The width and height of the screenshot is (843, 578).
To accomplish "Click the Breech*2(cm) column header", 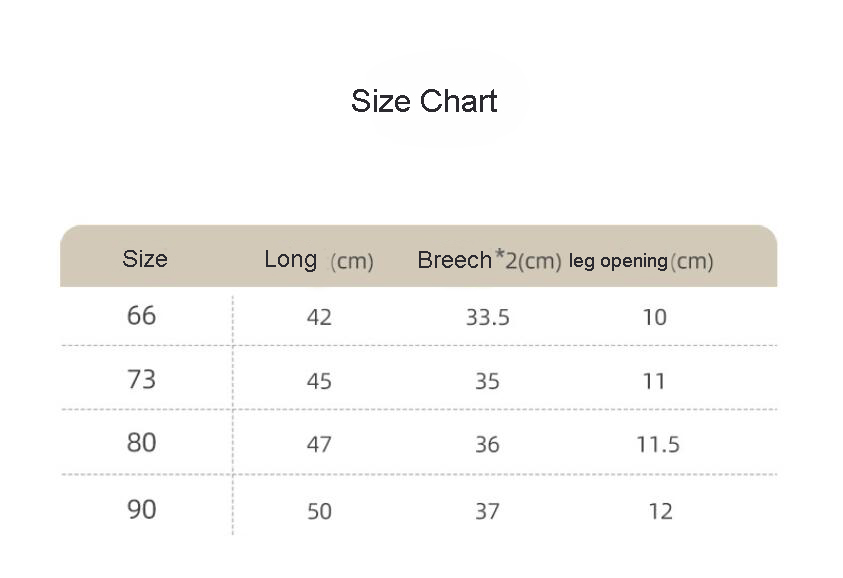I will pos(489,260).
